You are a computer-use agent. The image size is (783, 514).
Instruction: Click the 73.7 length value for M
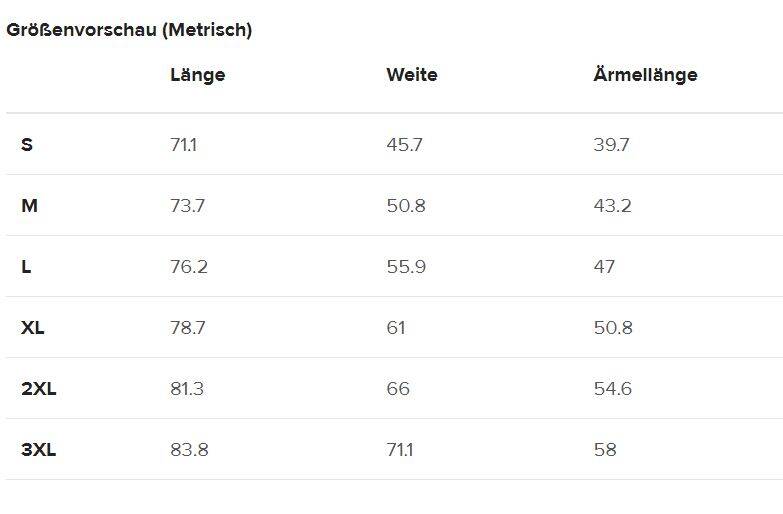187,206
